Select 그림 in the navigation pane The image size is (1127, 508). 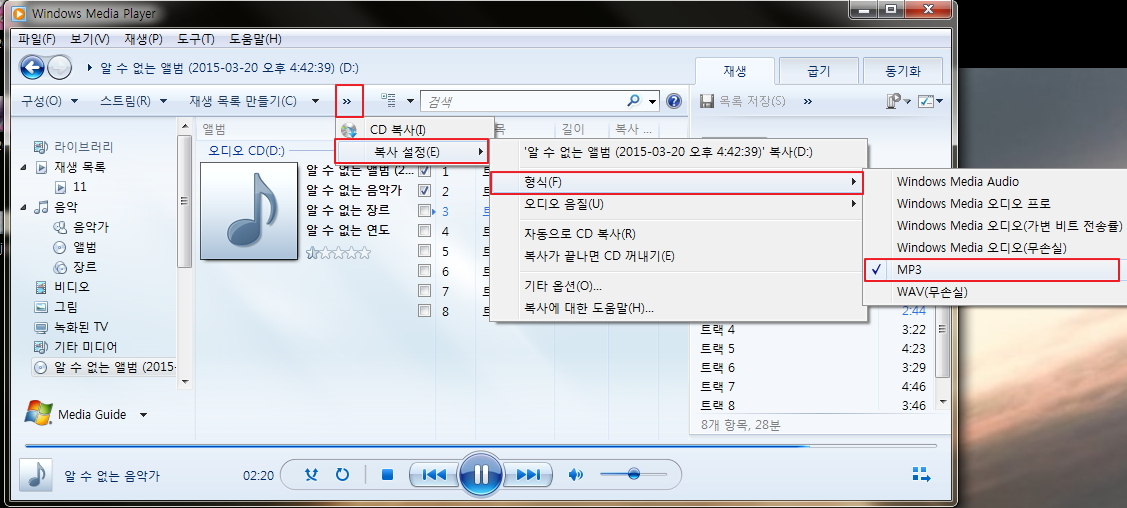click(x=65, y=307)
